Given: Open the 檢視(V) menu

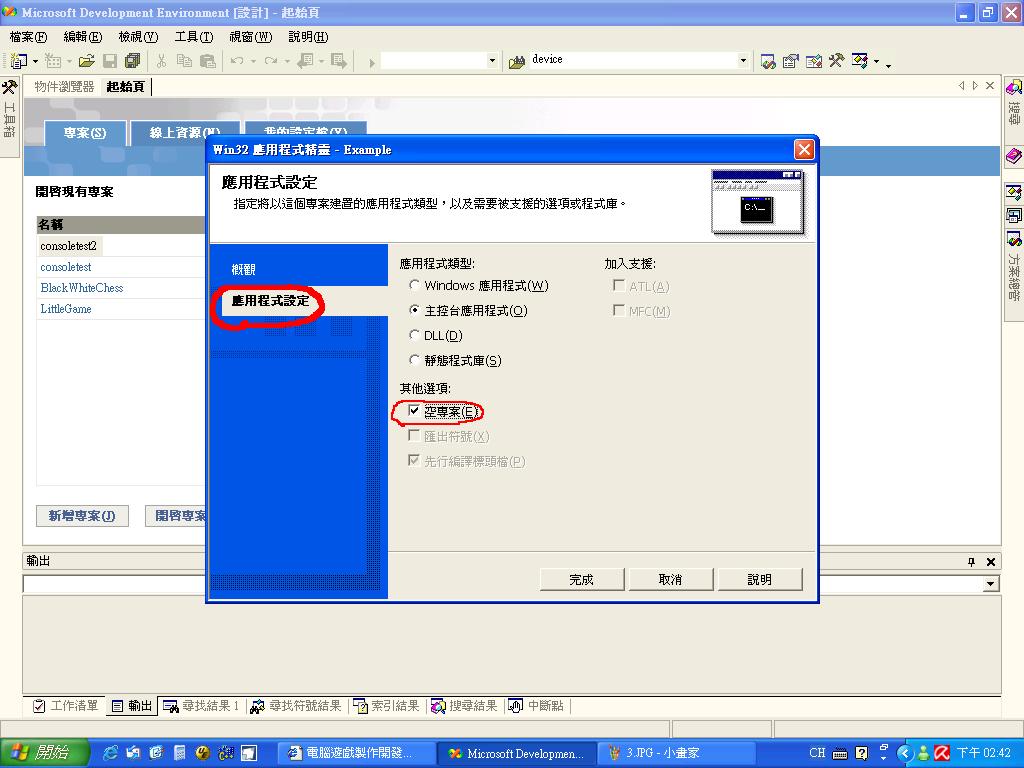Looking at the screenshot, I should coord(138,37).
